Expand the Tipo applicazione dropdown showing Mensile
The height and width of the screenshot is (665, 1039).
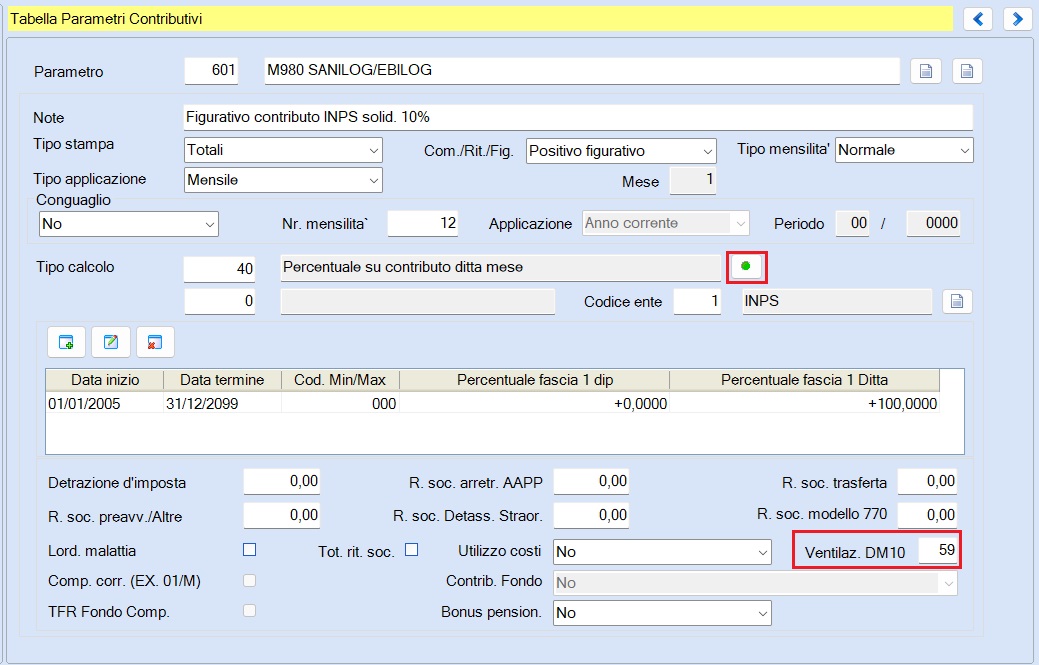[x=283, y=180]
